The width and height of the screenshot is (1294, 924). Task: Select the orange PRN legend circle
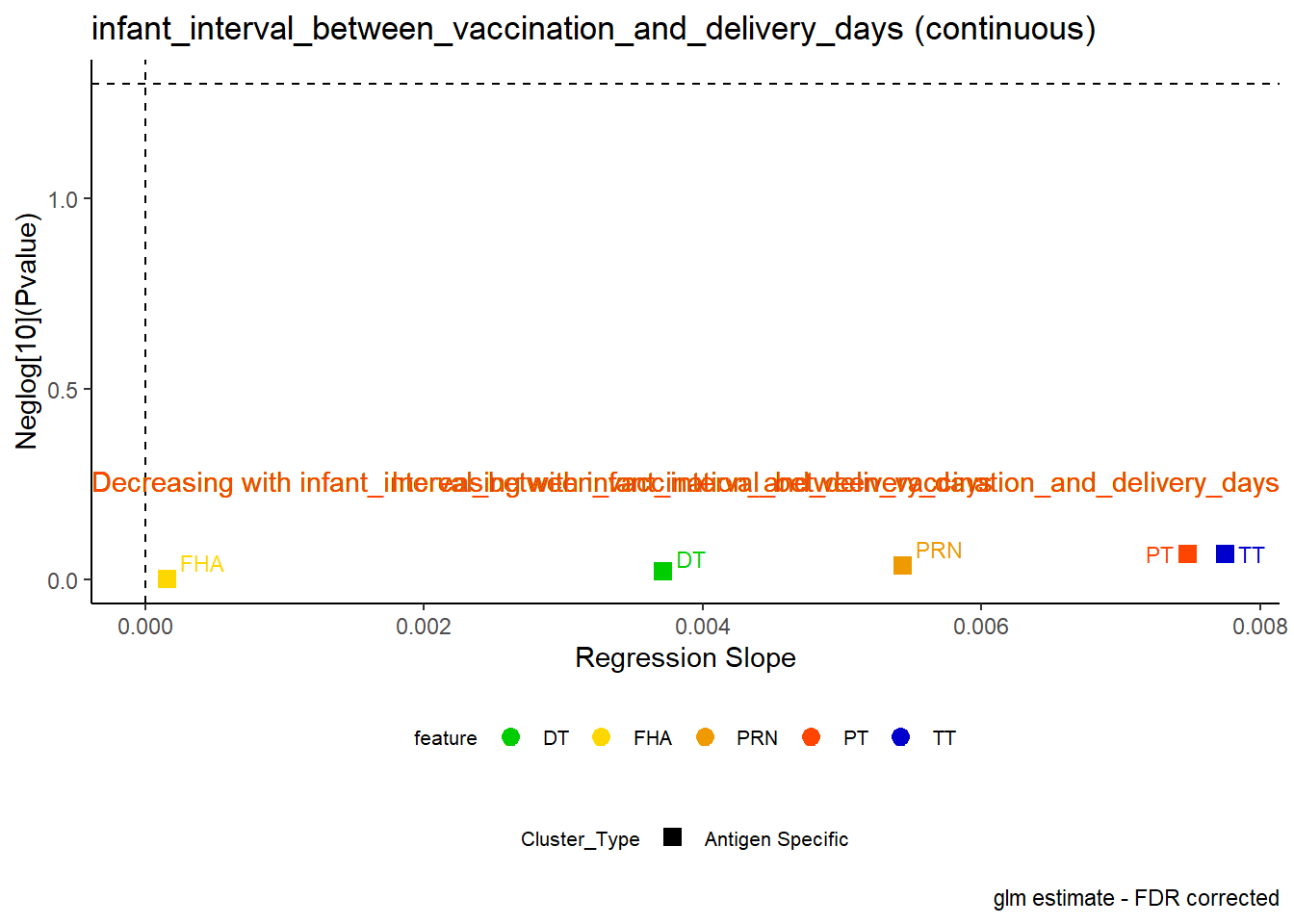click(706, 737)
